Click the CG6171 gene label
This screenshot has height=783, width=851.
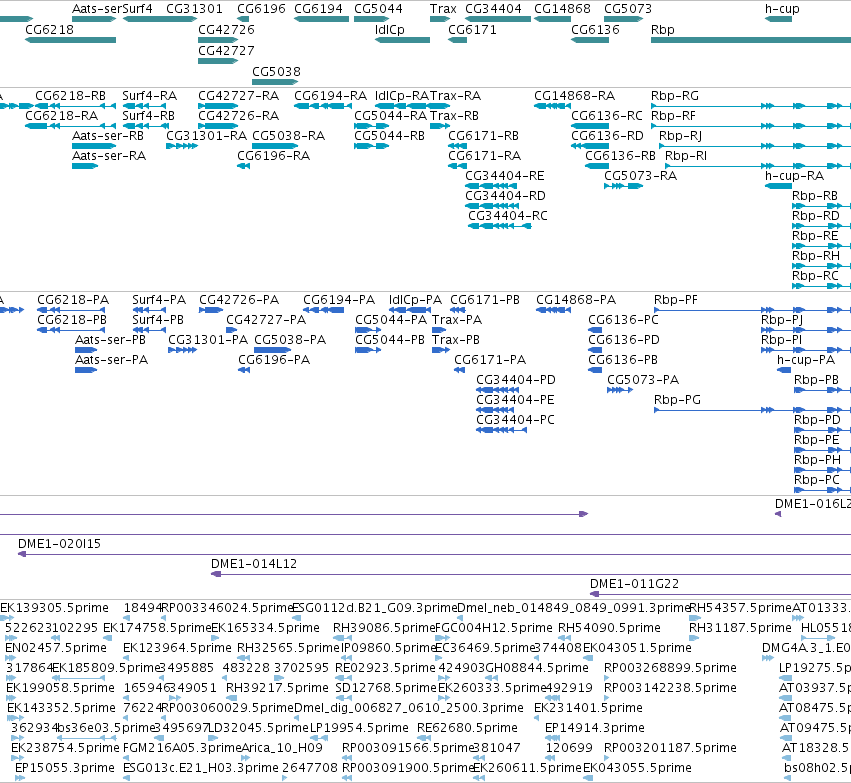(472, 30)
